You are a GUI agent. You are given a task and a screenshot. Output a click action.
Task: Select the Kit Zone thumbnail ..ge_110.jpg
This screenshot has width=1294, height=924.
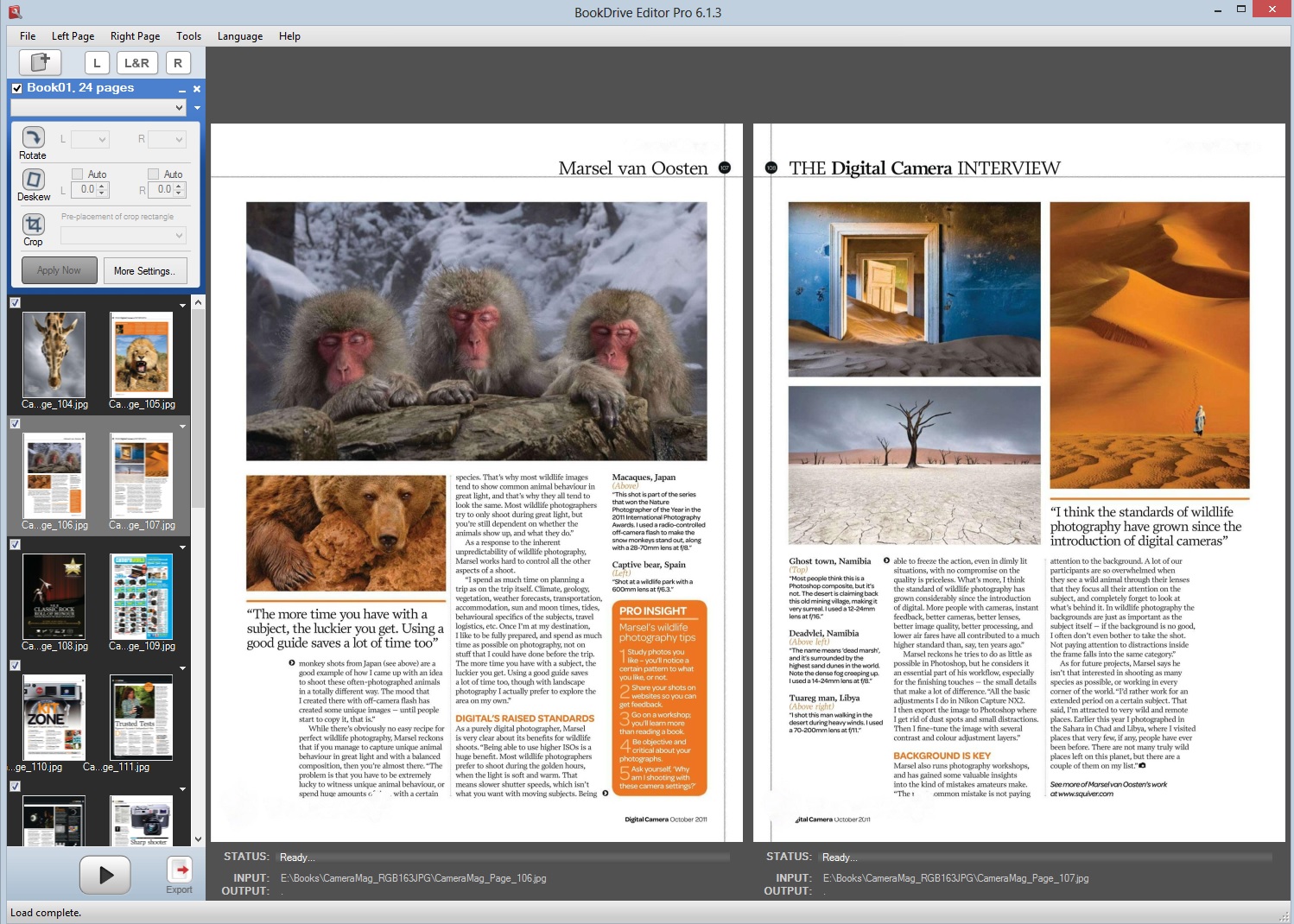(54, 718)
